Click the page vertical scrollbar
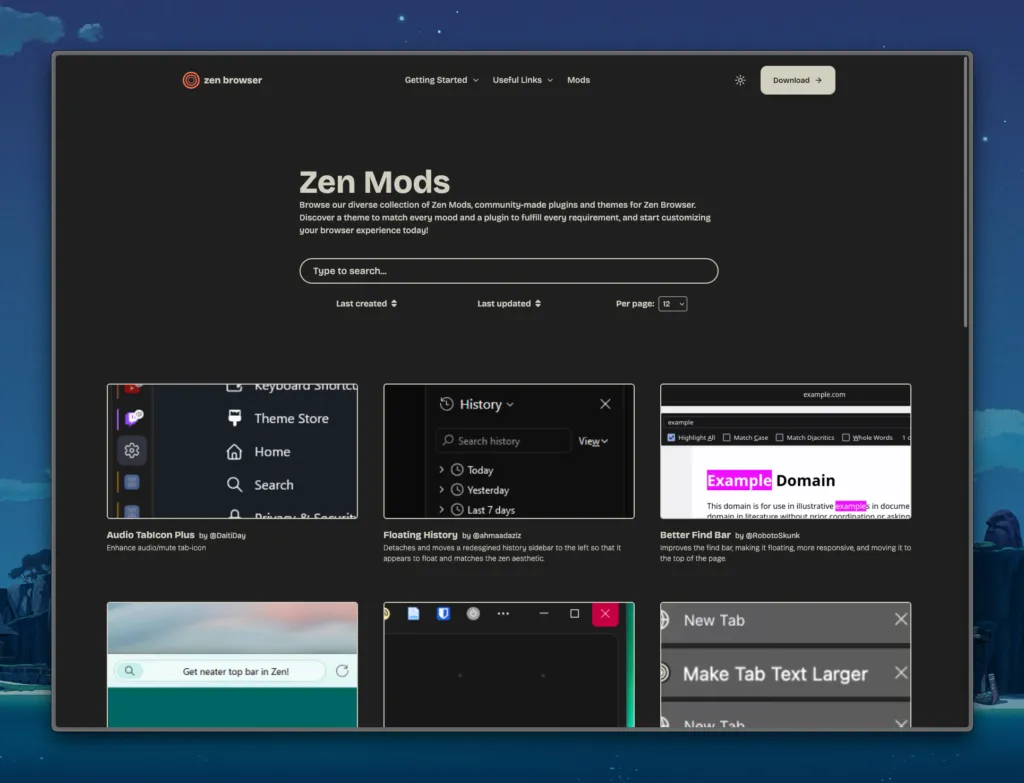This screenshot has width=1024, height=783. (965, 191)
